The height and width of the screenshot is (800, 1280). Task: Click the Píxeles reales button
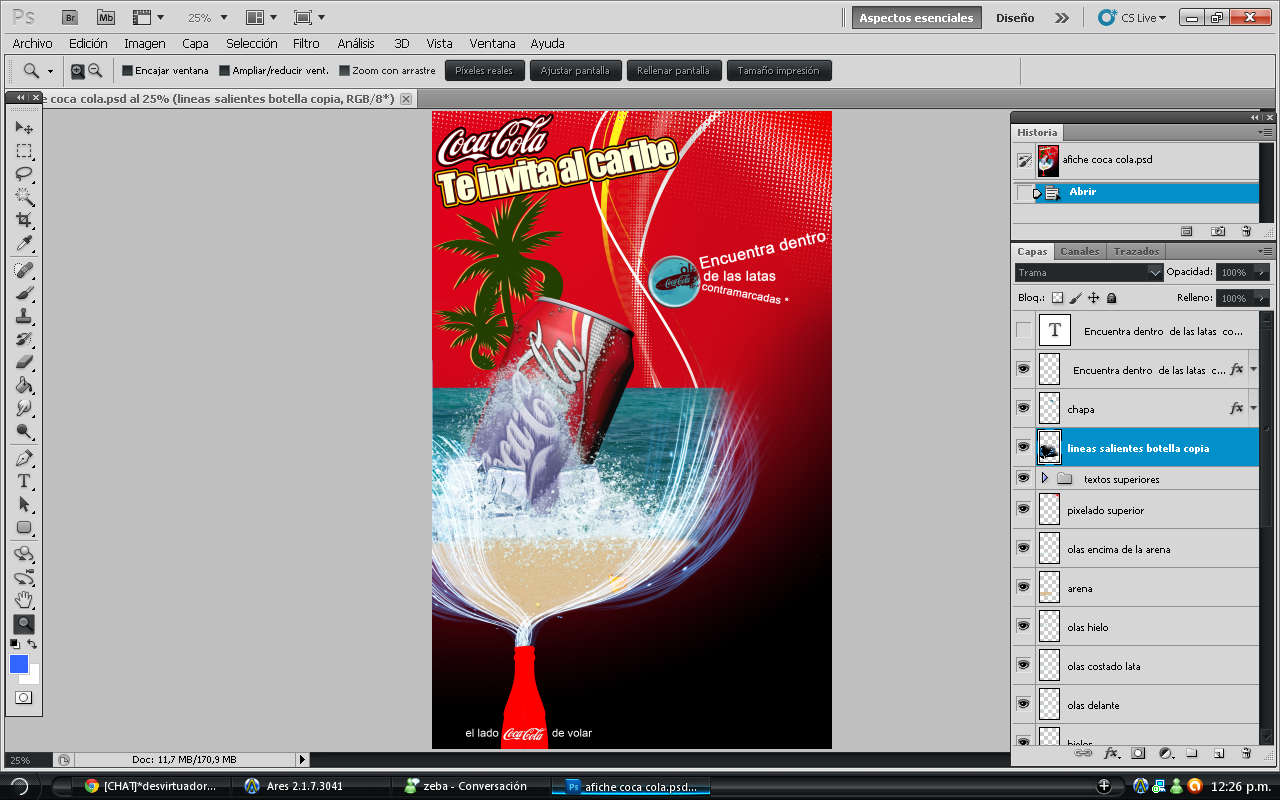click(x=484, y=71)
